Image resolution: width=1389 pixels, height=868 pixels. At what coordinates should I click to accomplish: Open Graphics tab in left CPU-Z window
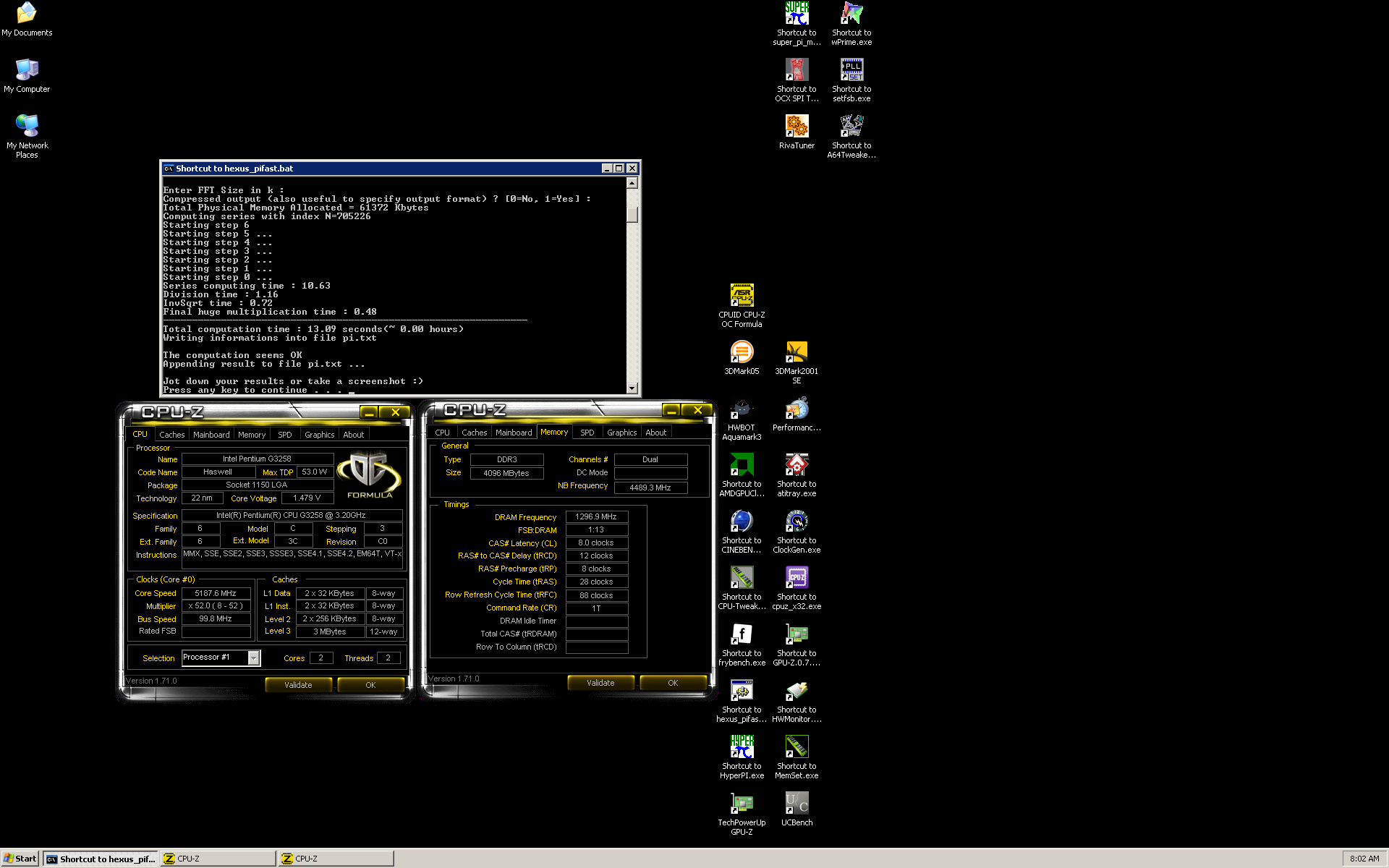(x=319, y=435)
